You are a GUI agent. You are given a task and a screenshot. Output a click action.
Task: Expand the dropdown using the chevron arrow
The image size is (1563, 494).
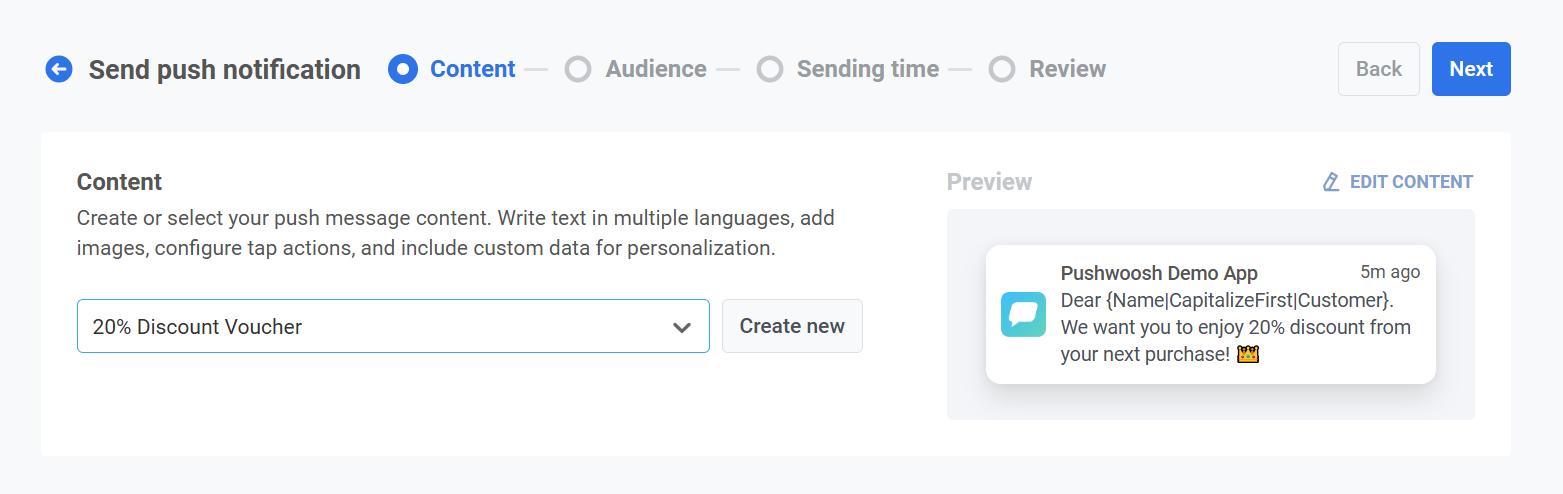[x=682, y=327]
